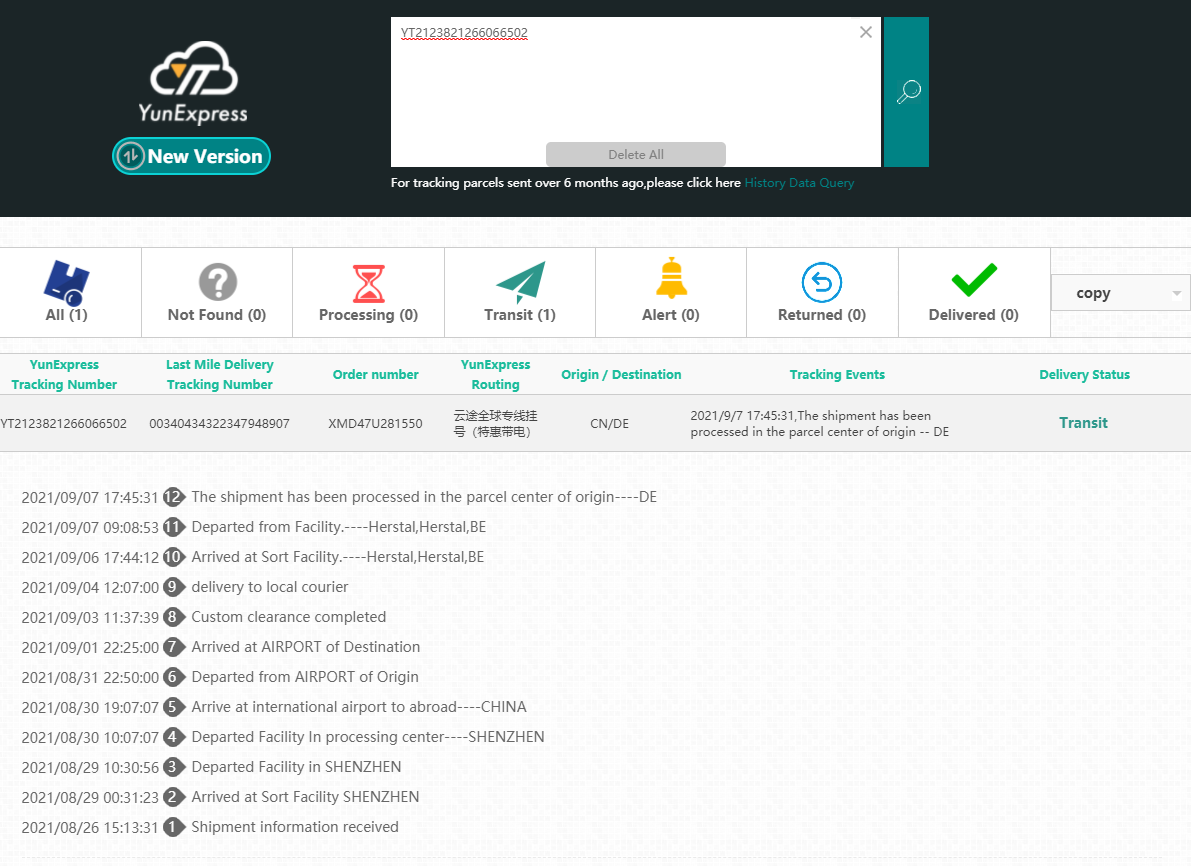
Task: Click tracking number YT2123821266066502 in results row
Action: click(x=63, y=423)
